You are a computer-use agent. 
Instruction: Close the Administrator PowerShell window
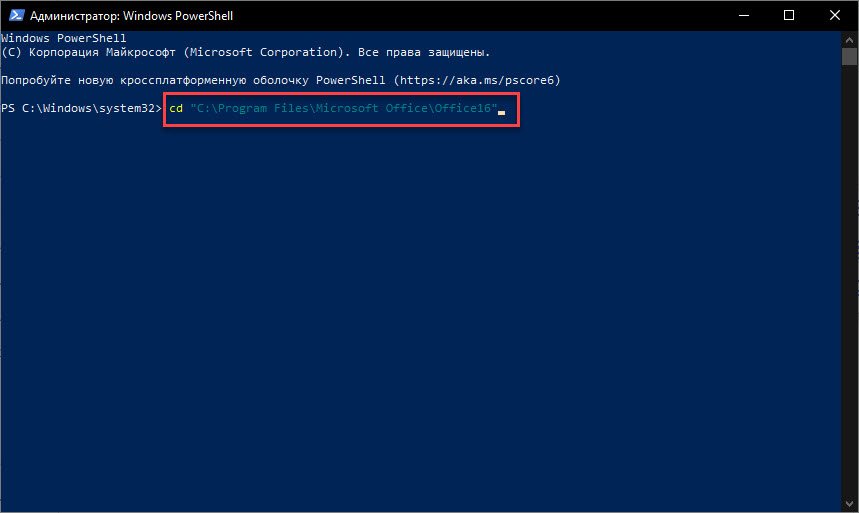click(835, 15)
